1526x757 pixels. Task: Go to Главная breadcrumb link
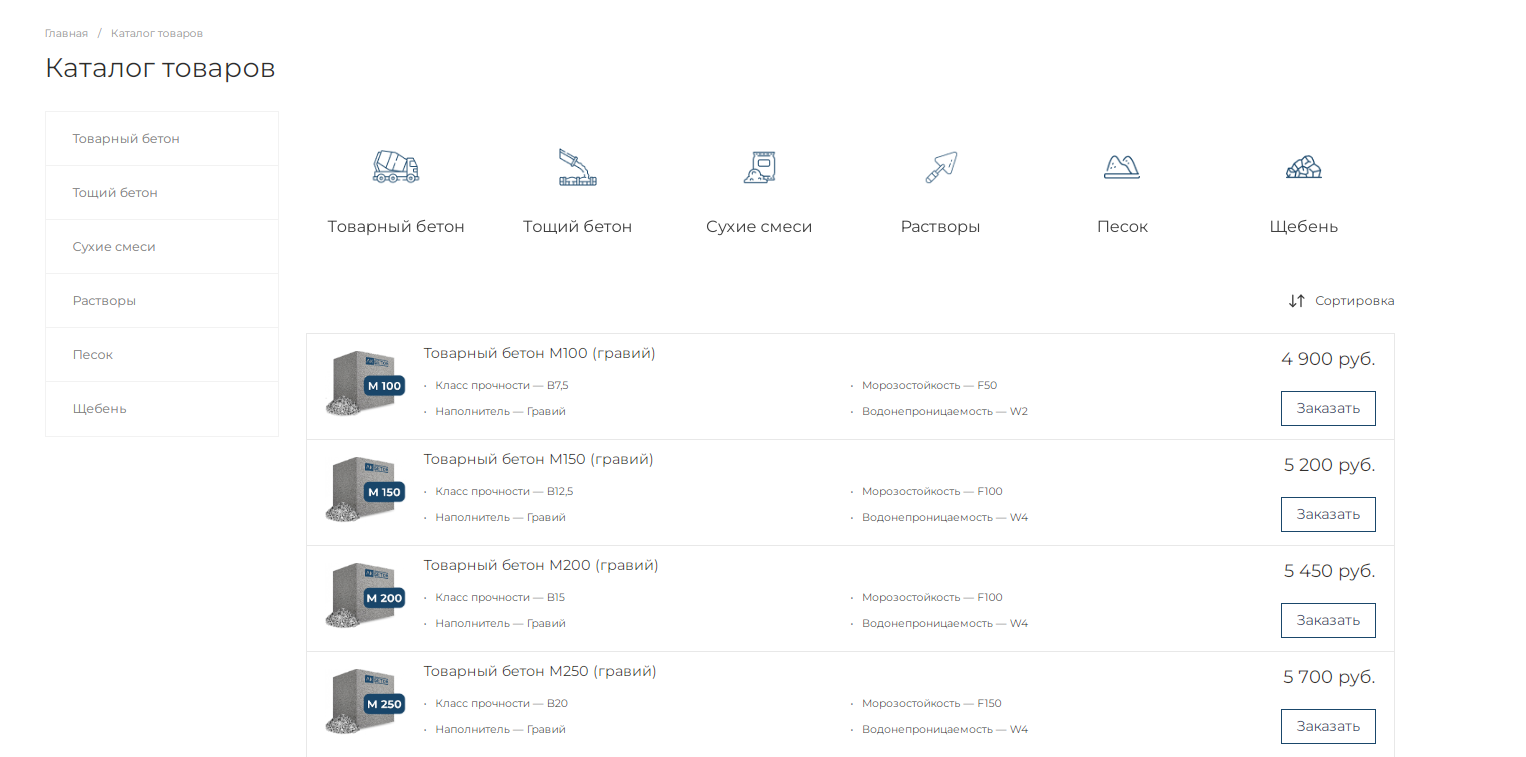coord(66,33)
